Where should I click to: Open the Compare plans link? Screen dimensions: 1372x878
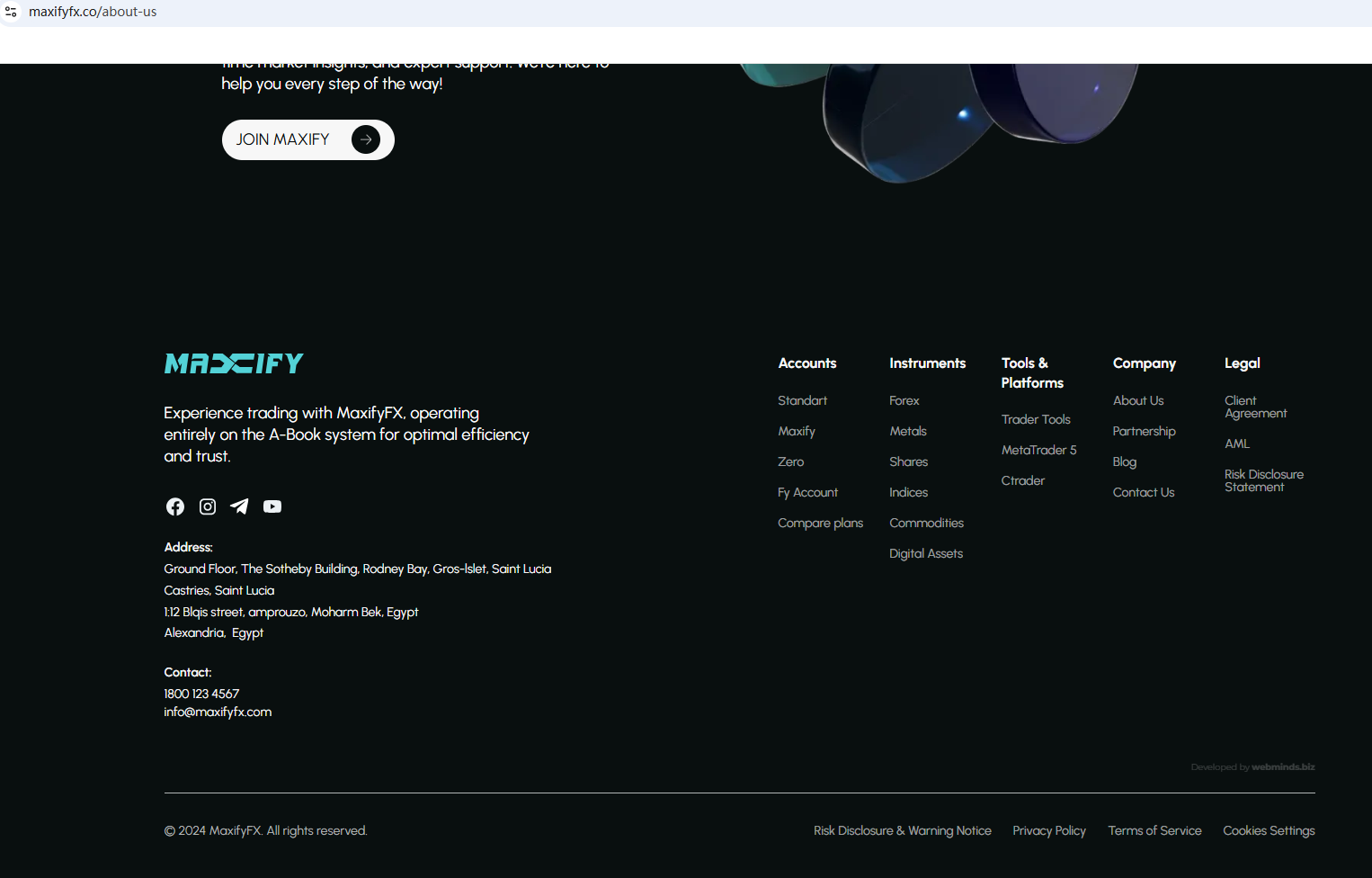click(x=820, y=523)
